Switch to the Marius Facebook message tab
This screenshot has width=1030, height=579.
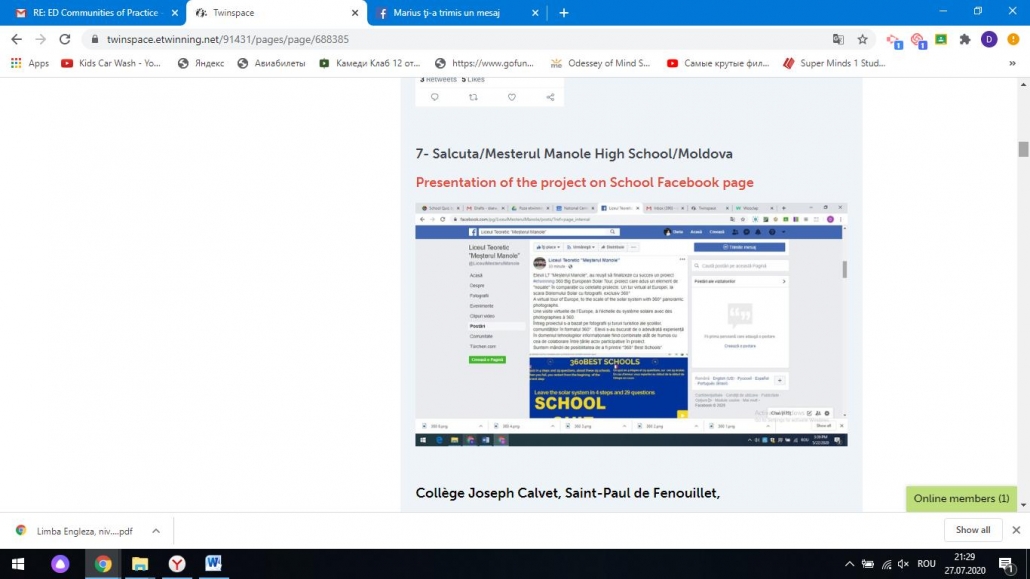452,13
